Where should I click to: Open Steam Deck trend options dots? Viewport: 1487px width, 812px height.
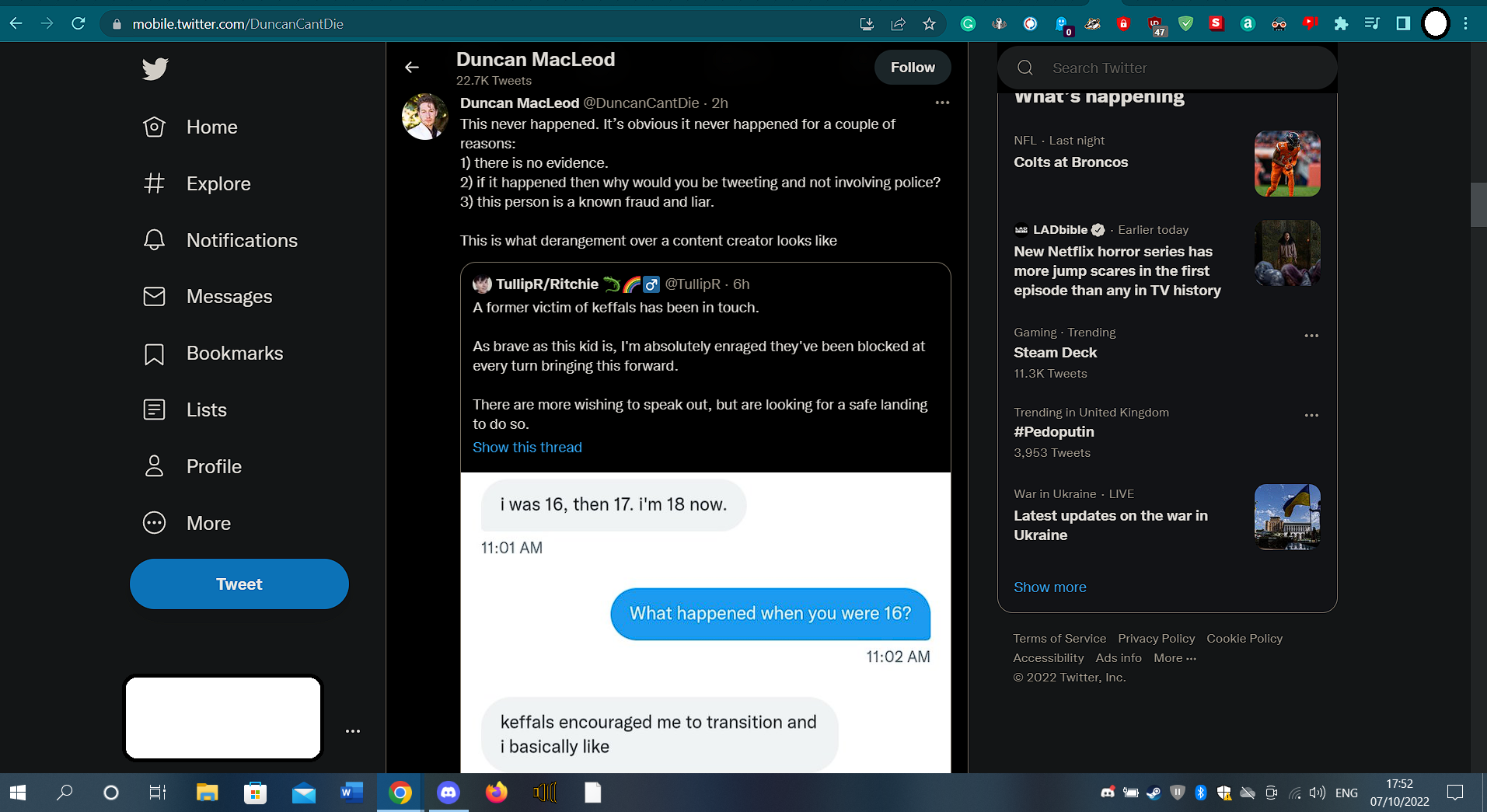[x=1311, y=336]
